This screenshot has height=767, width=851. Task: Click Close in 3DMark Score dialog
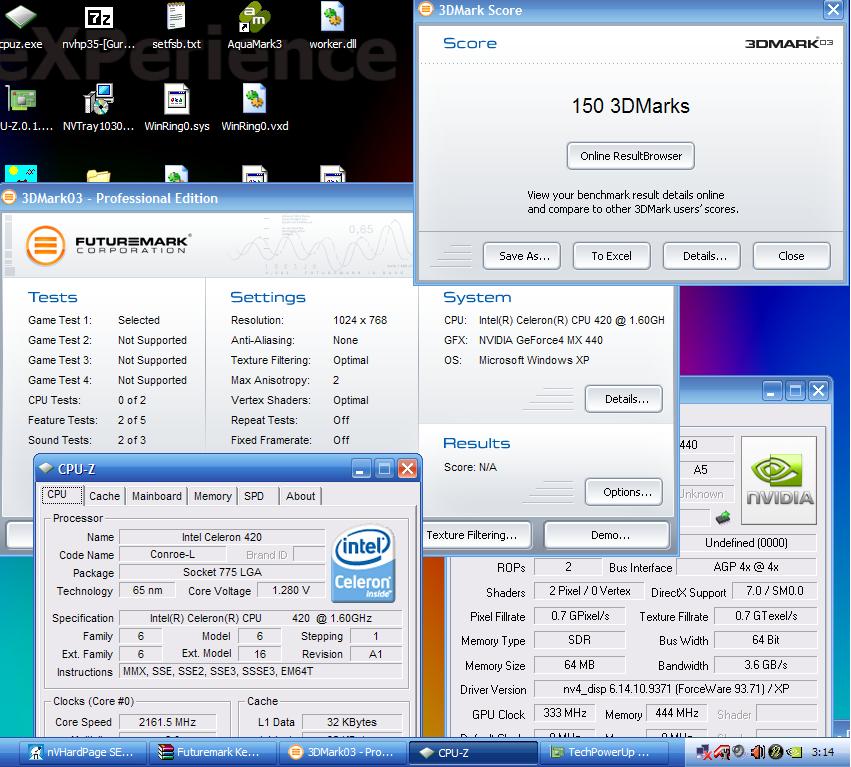(791, 256)
